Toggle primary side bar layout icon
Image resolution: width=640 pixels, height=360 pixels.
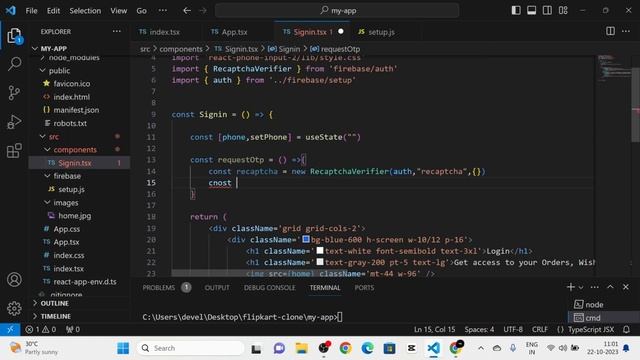(516, 11)
